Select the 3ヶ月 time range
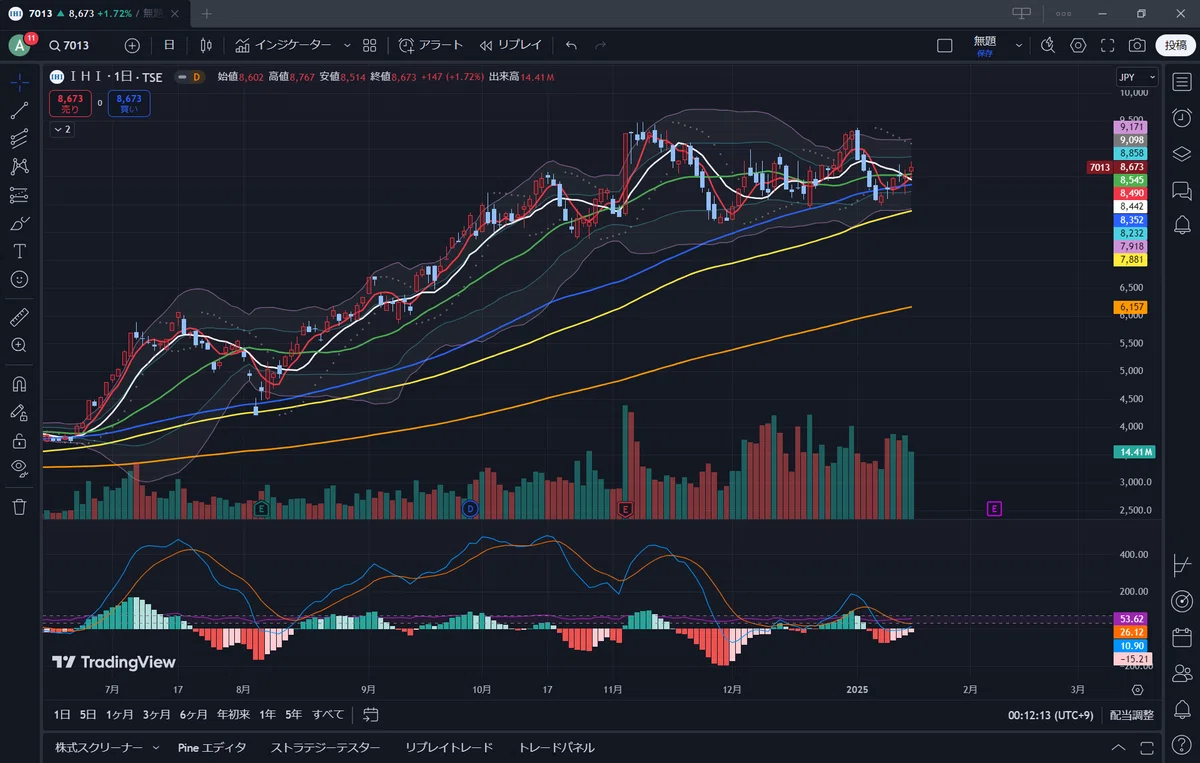 tap(157, 715)
